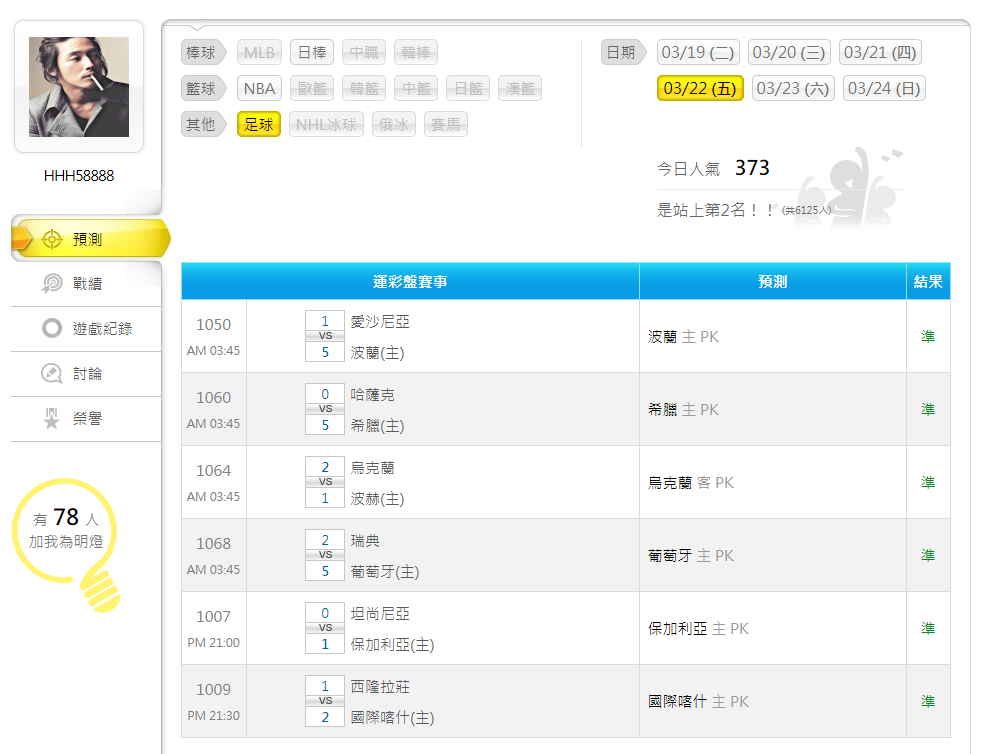
Task: Select the 韓籃 league filter
Action: [x=364, y=89]
